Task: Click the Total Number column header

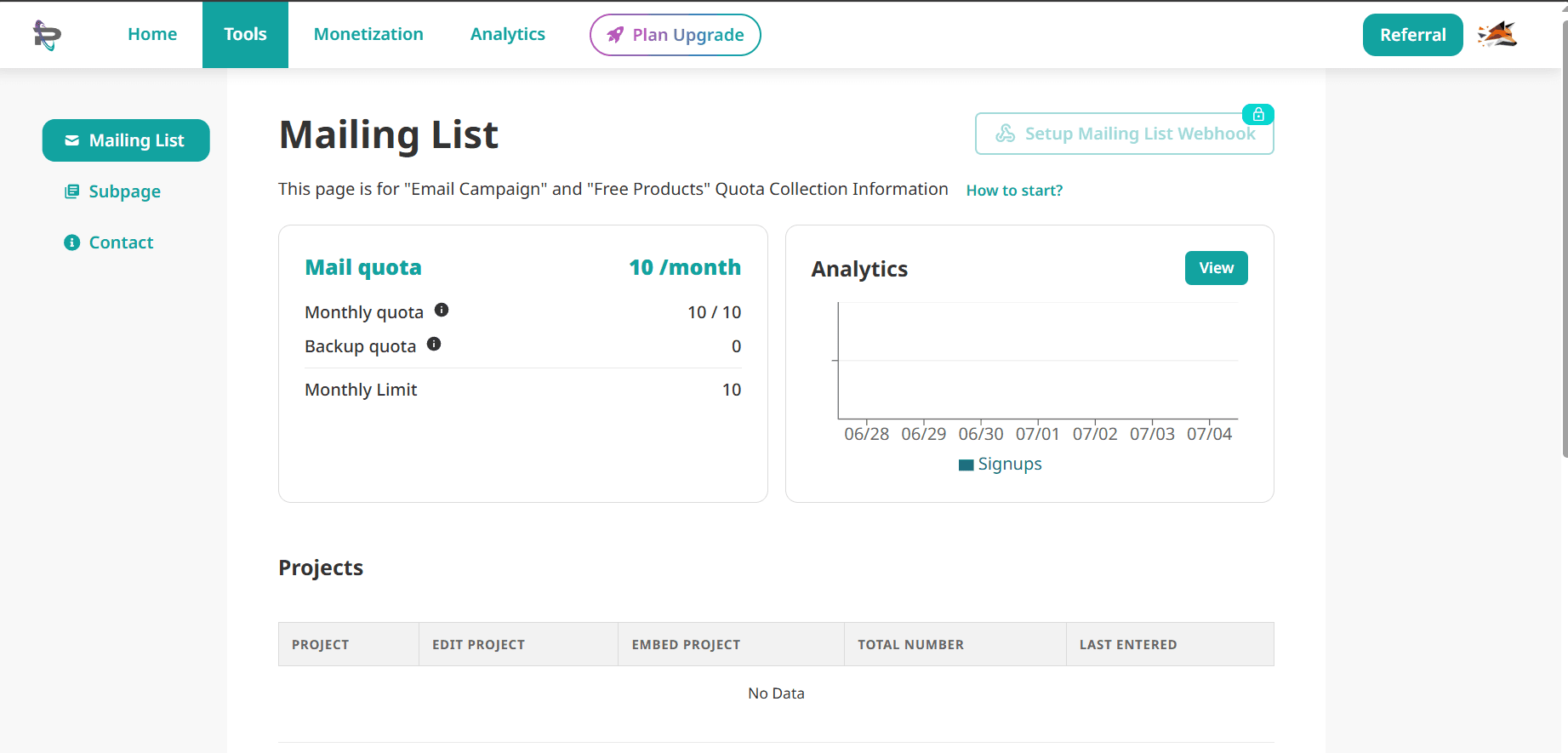Action: (x=910, y=645)
